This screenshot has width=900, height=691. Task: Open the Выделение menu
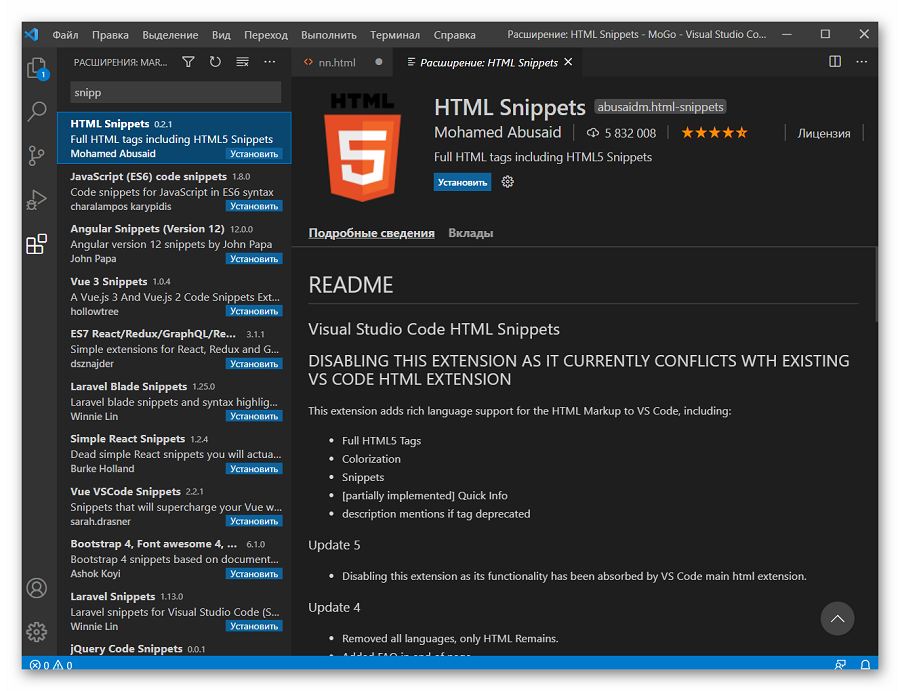[170, 35]
